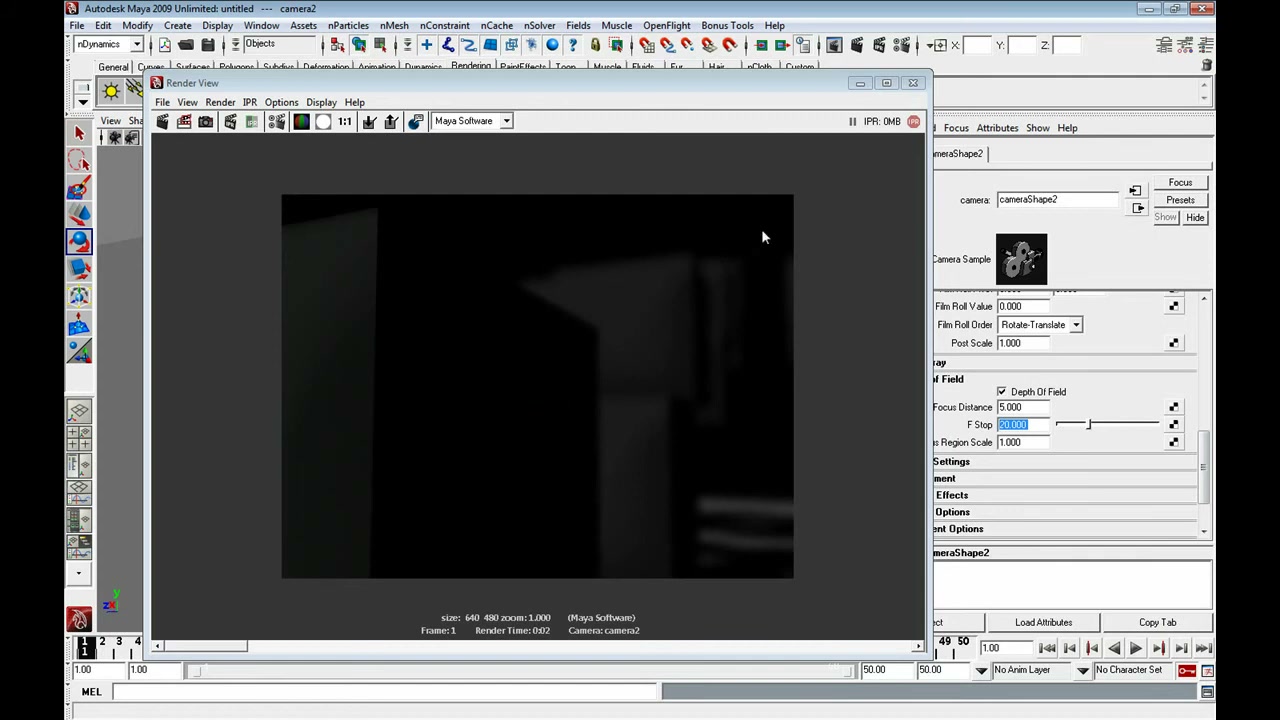
Task: Toggle the RGB channels display icon
Action: click(301, 121)
